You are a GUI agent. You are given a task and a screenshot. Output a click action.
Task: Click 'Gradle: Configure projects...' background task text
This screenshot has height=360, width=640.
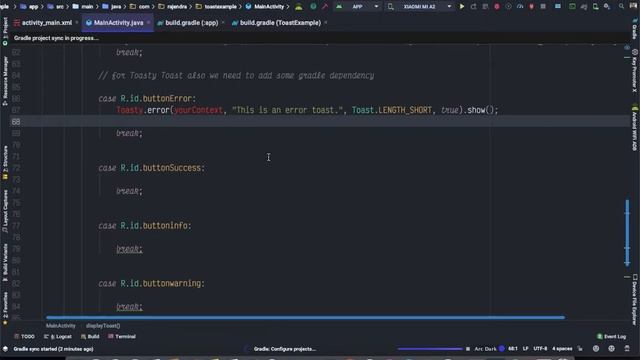click(284, 349)
